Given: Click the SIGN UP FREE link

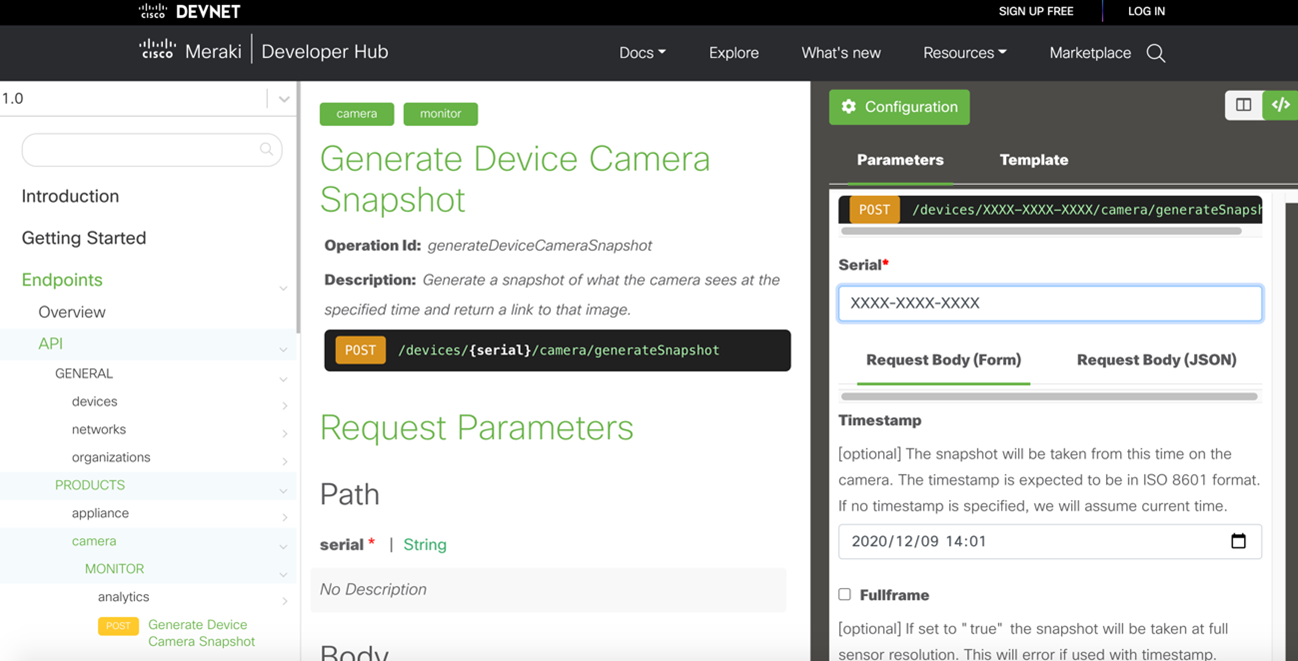Looking at the screenshot, I should tap(1036, 11).
